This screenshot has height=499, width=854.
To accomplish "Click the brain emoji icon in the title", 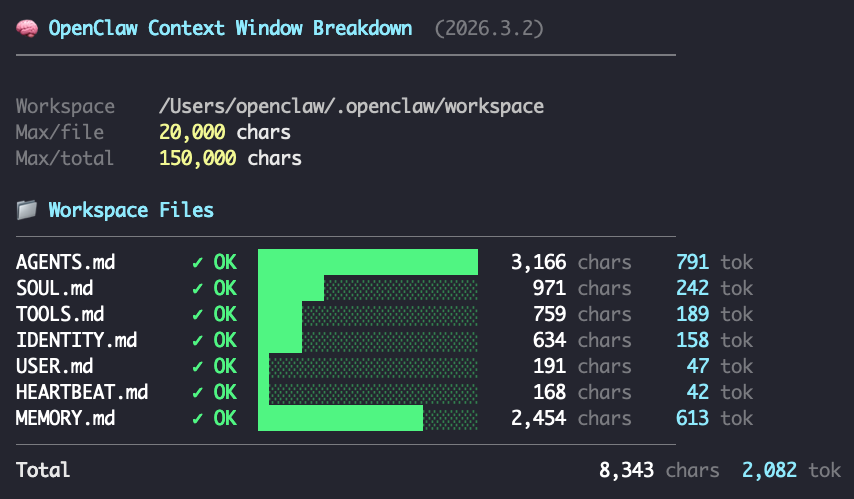I will (x=27, y=28).
